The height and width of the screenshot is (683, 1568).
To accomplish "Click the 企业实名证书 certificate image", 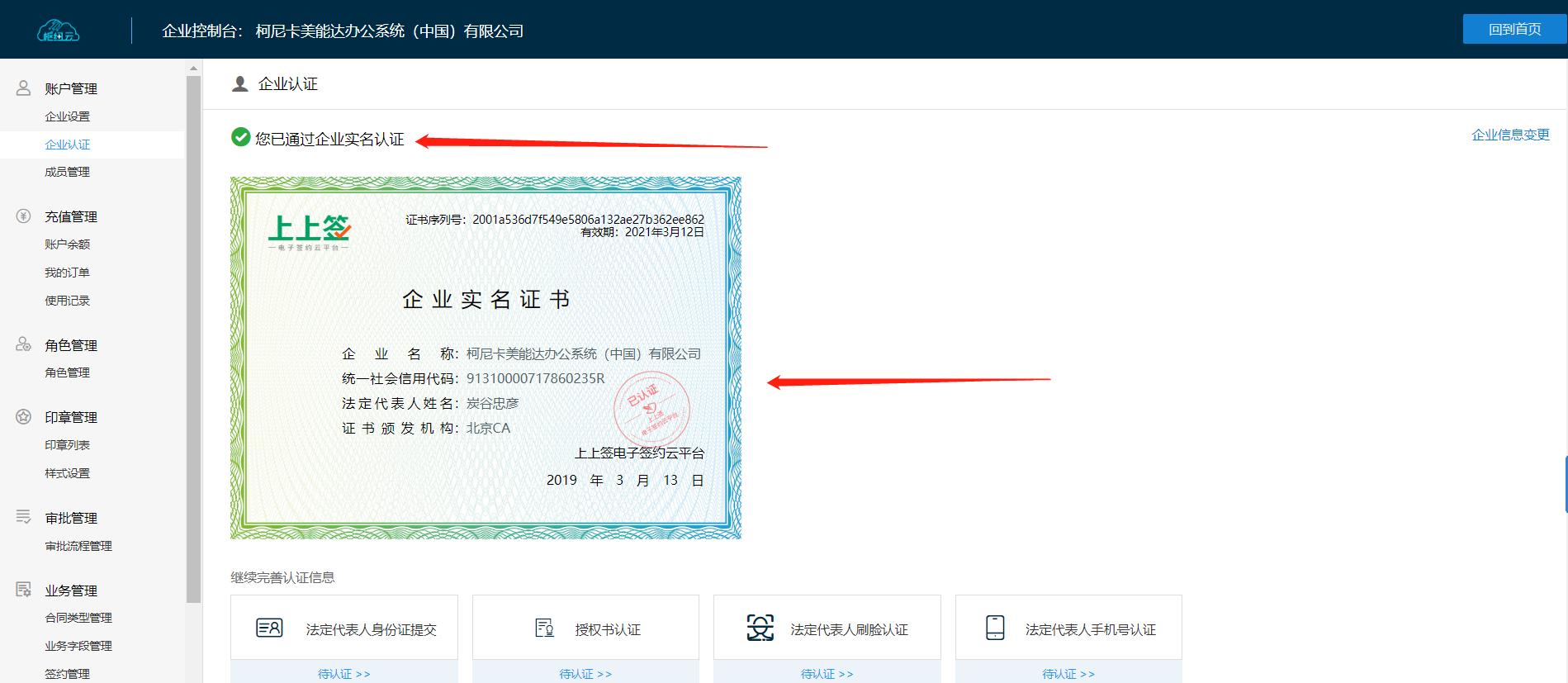I will pyautogui.click(x=486, y=358).
